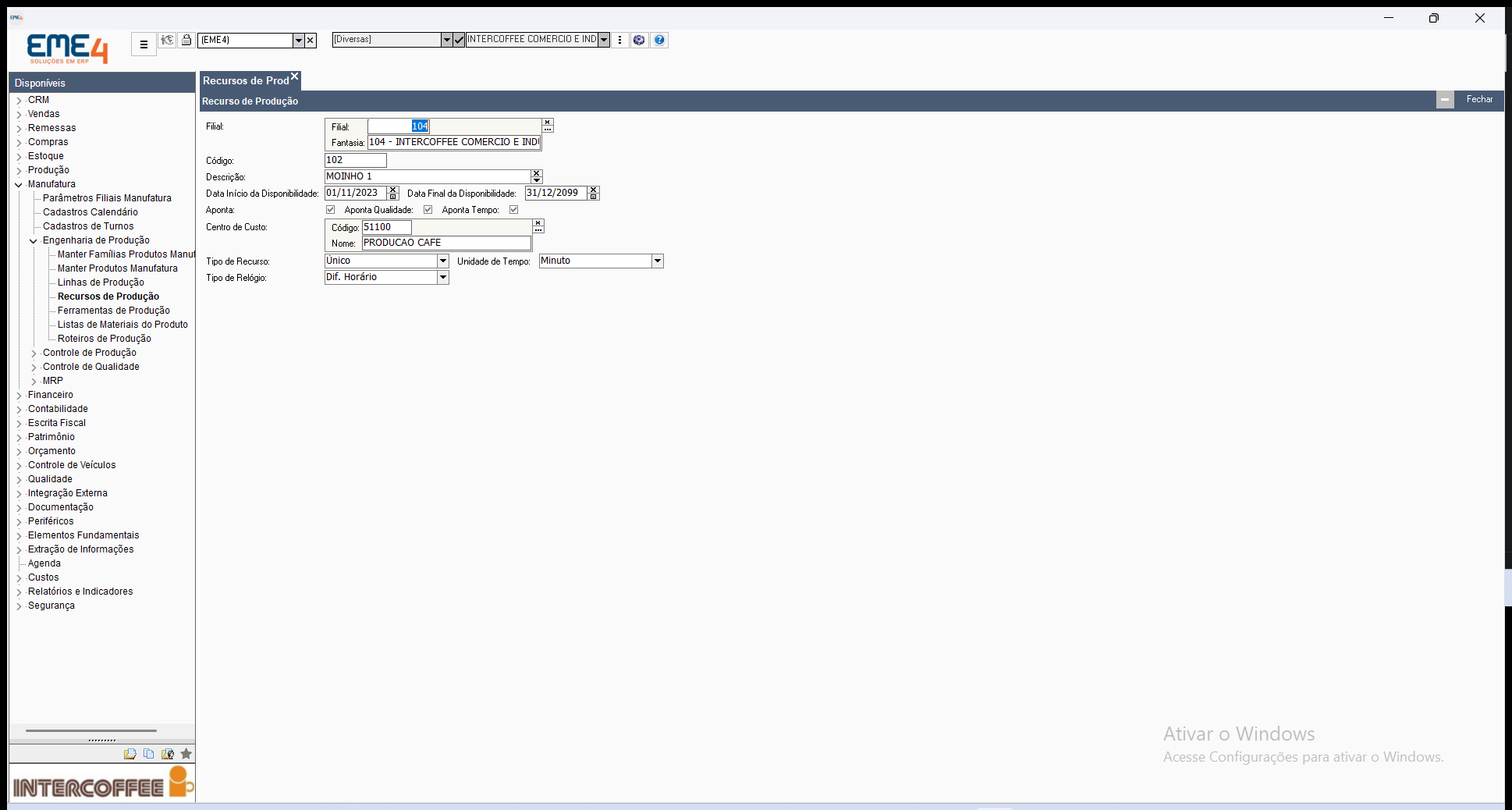Clear the (EME4) box with its X

311,40
